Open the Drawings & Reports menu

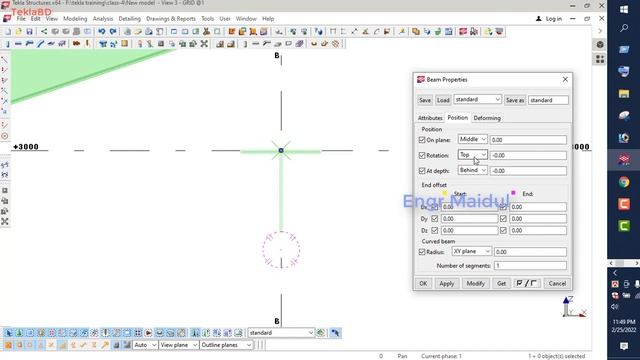point(171,19)
